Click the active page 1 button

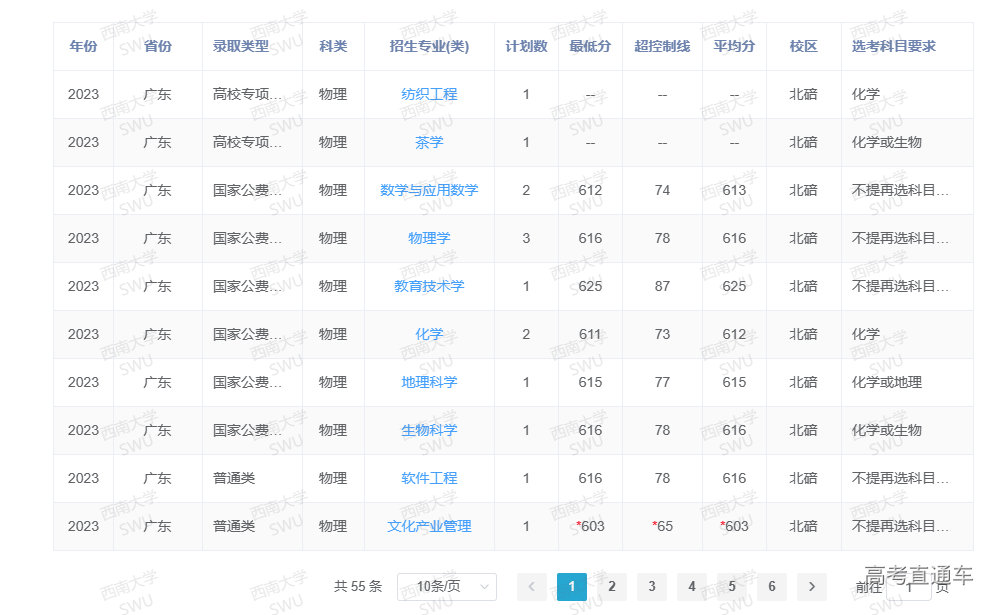[572, 587]
